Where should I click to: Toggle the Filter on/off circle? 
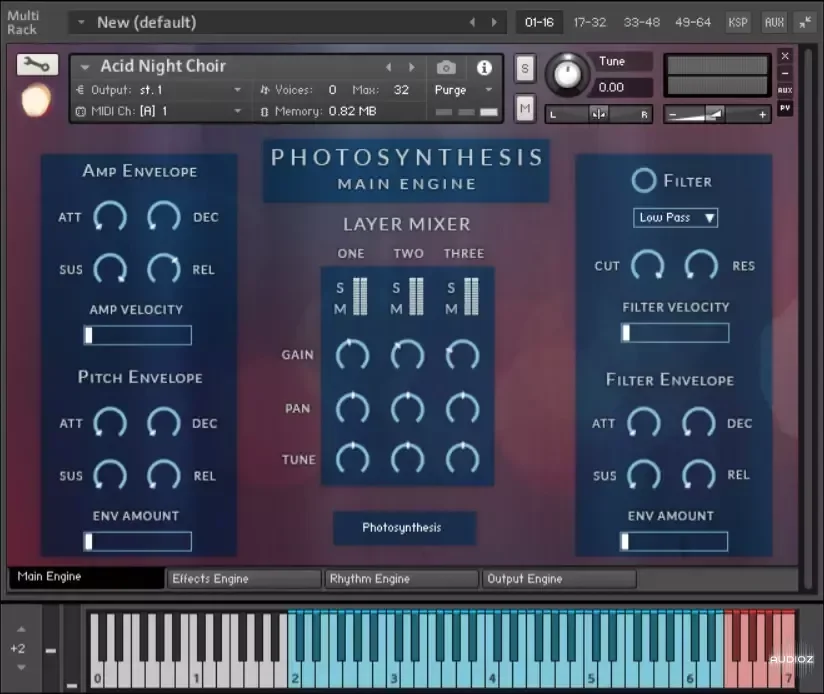[x=643, y=181]
